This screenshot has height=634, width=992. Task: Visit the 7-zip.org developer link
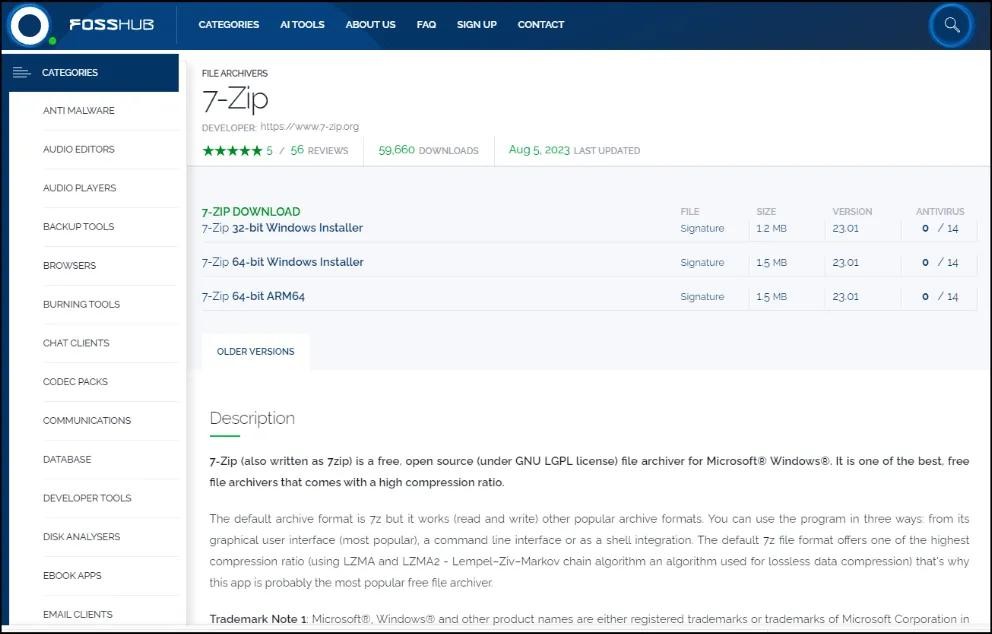coord(309,127)
